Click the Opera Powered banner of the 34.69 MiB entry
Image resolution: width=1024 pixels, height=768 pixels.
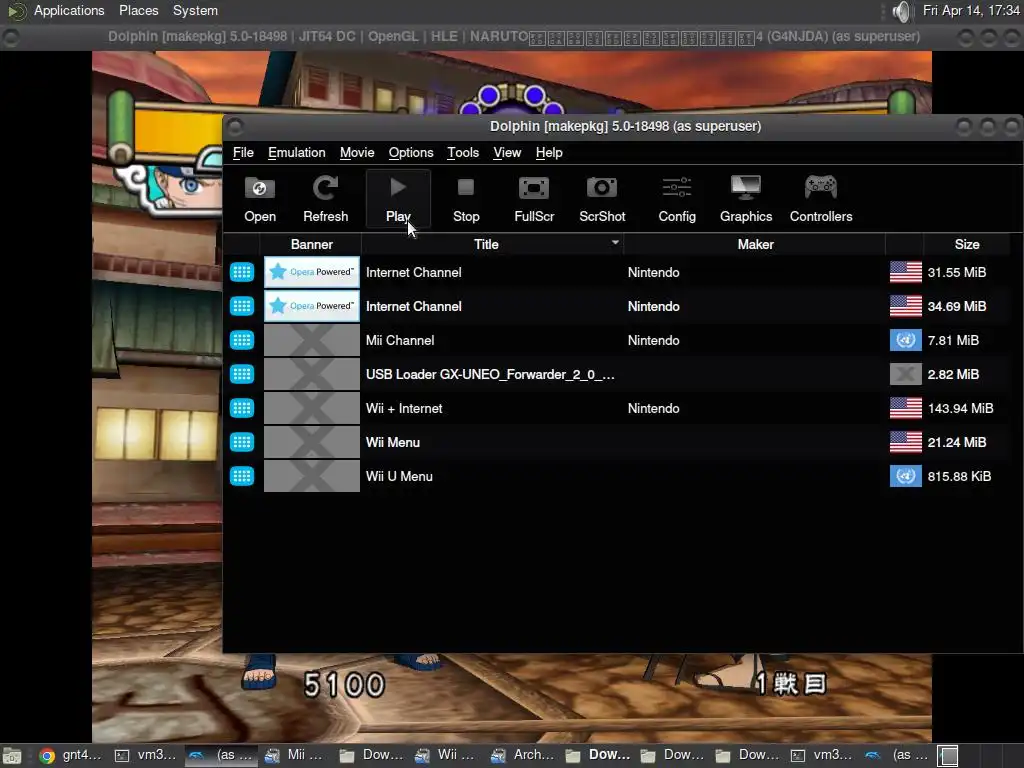coord(312,306)
